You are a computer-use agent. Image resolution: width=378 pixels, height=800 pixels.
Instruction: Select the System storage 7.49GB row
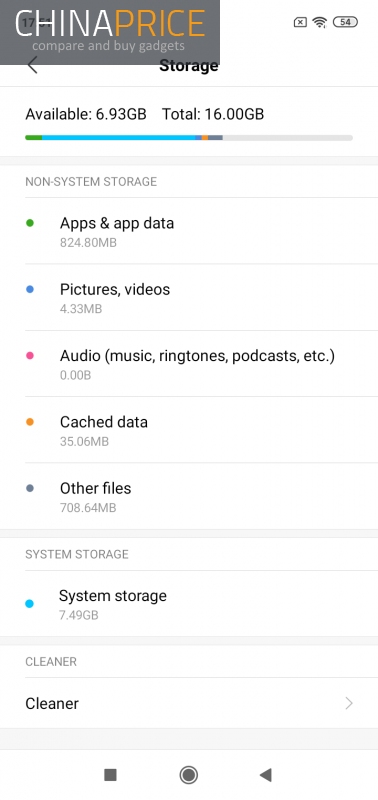[x=189, y=604]
